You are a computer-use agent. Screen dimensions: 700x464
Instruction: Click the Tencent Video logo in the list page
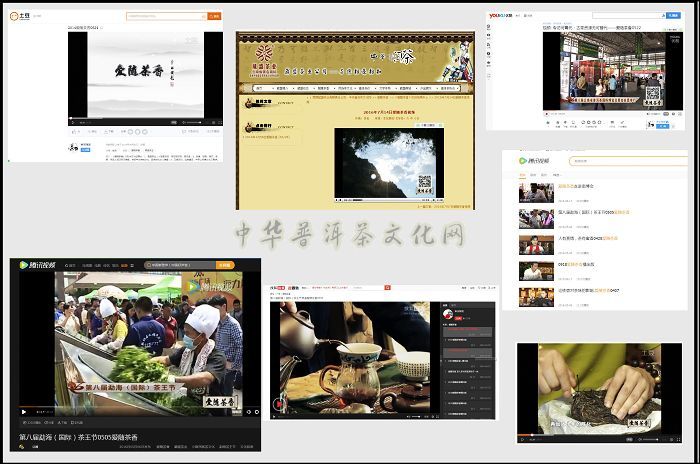point(533,161)
